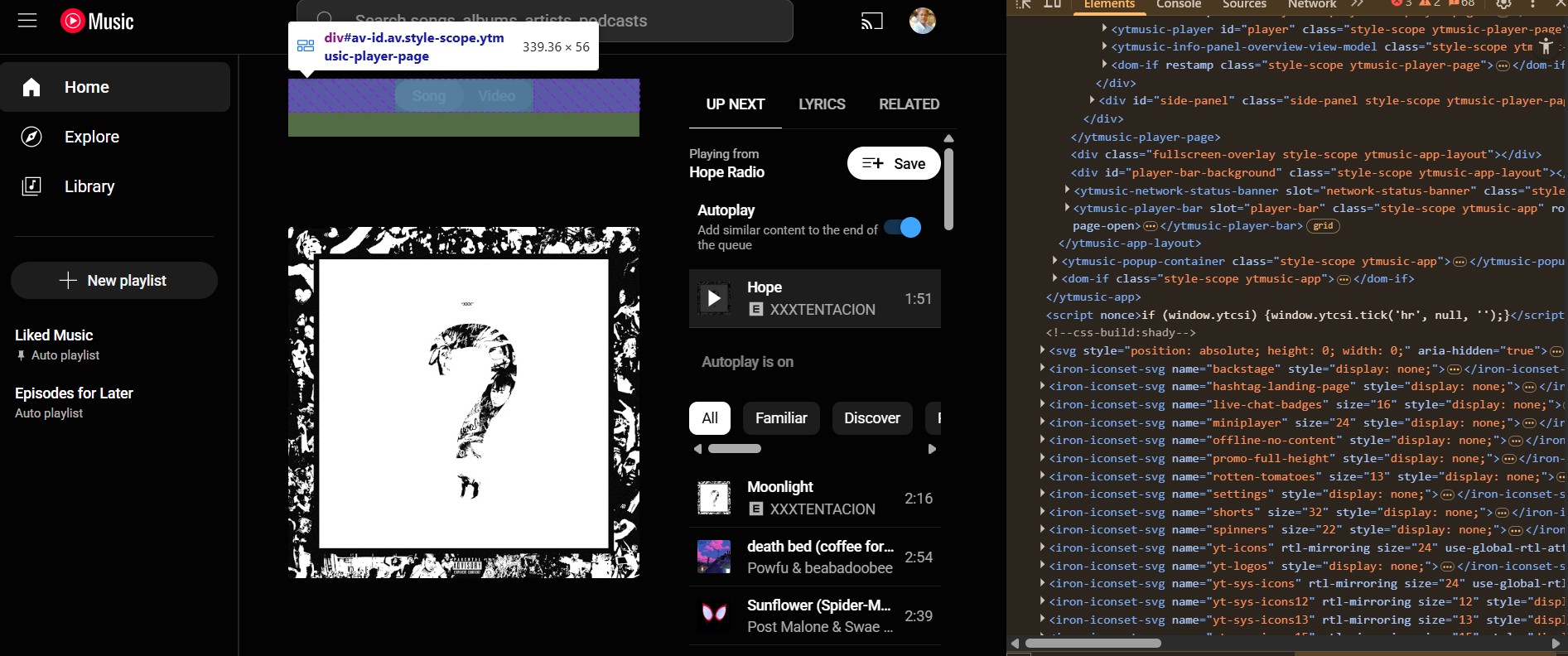Click the large album artwork
The width and height of the screenshot is (1568, 656).
[464, 403]
